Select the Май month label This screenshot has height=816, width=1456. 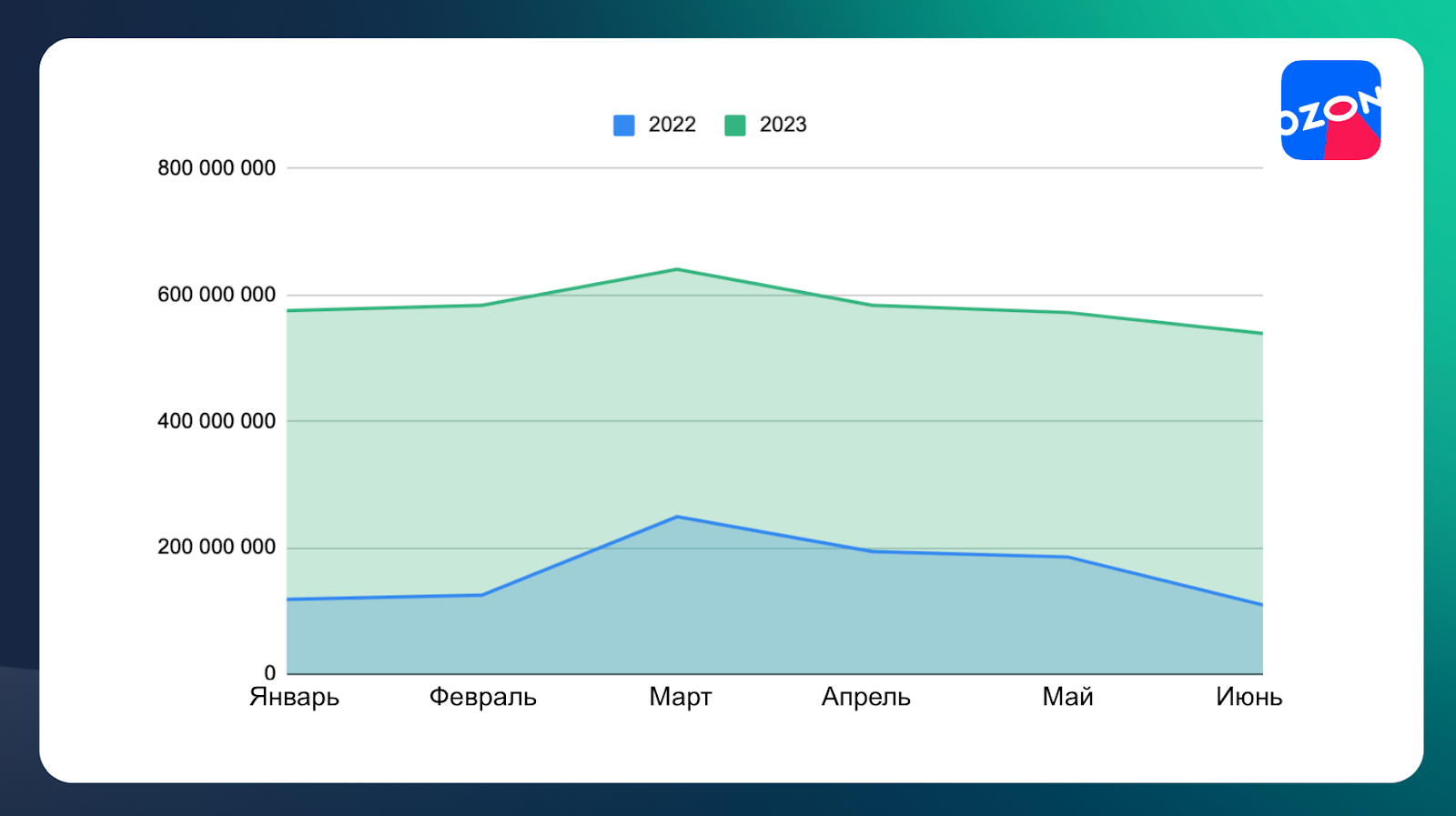(x=1068, y=697)
